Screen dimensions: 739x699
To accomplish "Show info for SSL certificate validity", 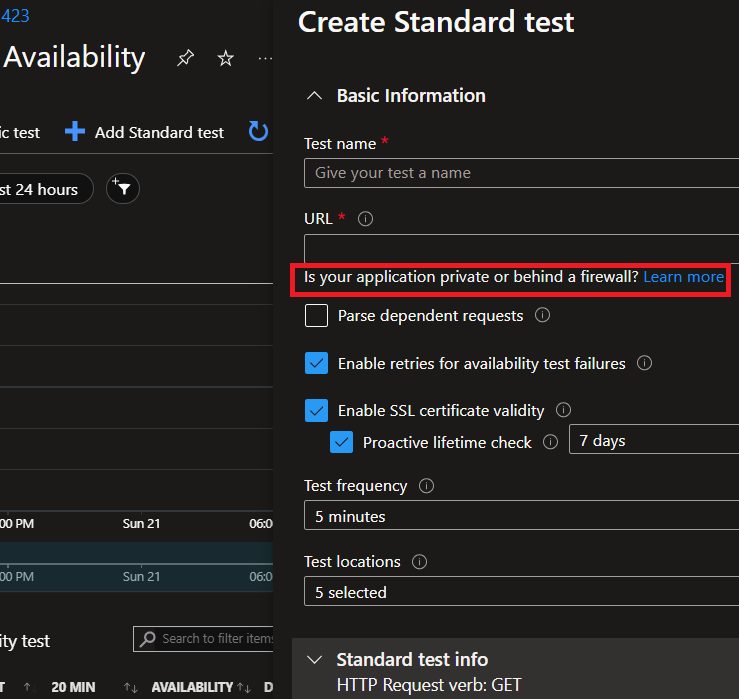I will point(563,410).
